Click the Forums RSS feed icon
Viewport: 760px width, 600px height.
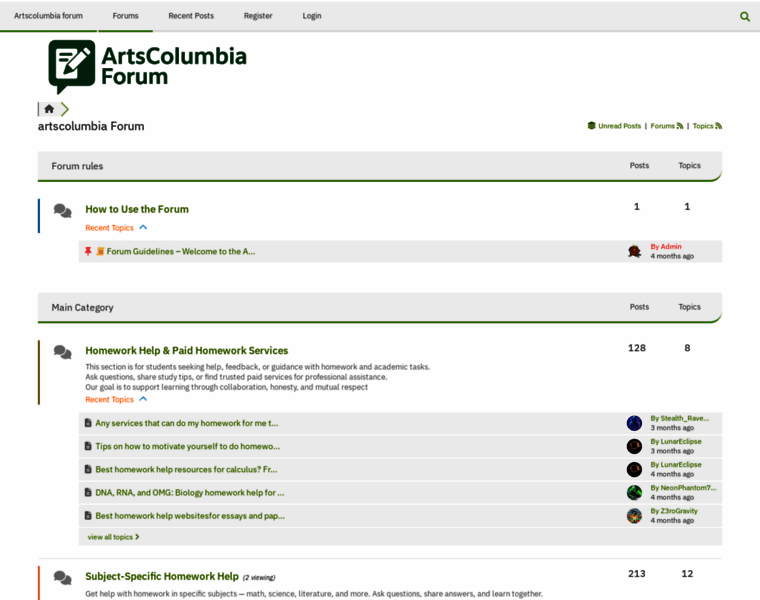pos(680,126)
